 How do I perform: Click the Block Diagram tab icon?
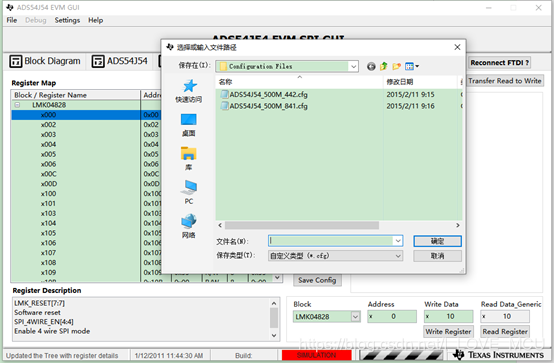click(16, 61)
